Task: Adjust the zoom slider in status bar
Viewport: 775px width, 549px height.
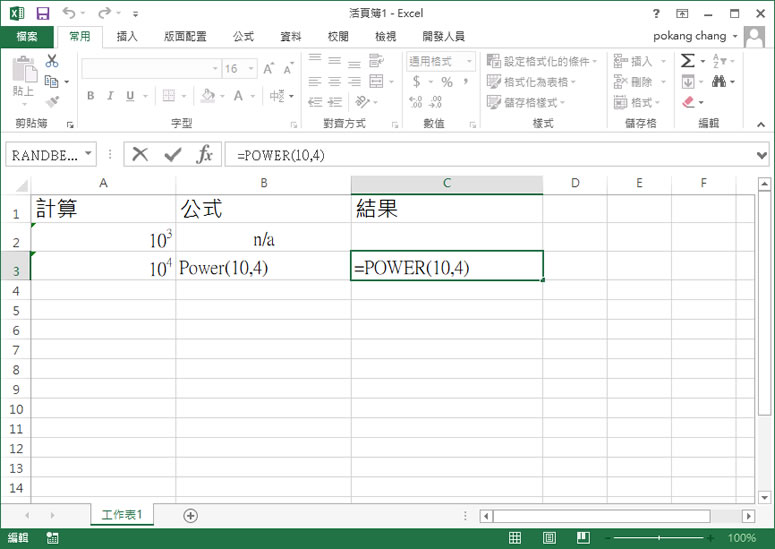Action: pos(659,538)
